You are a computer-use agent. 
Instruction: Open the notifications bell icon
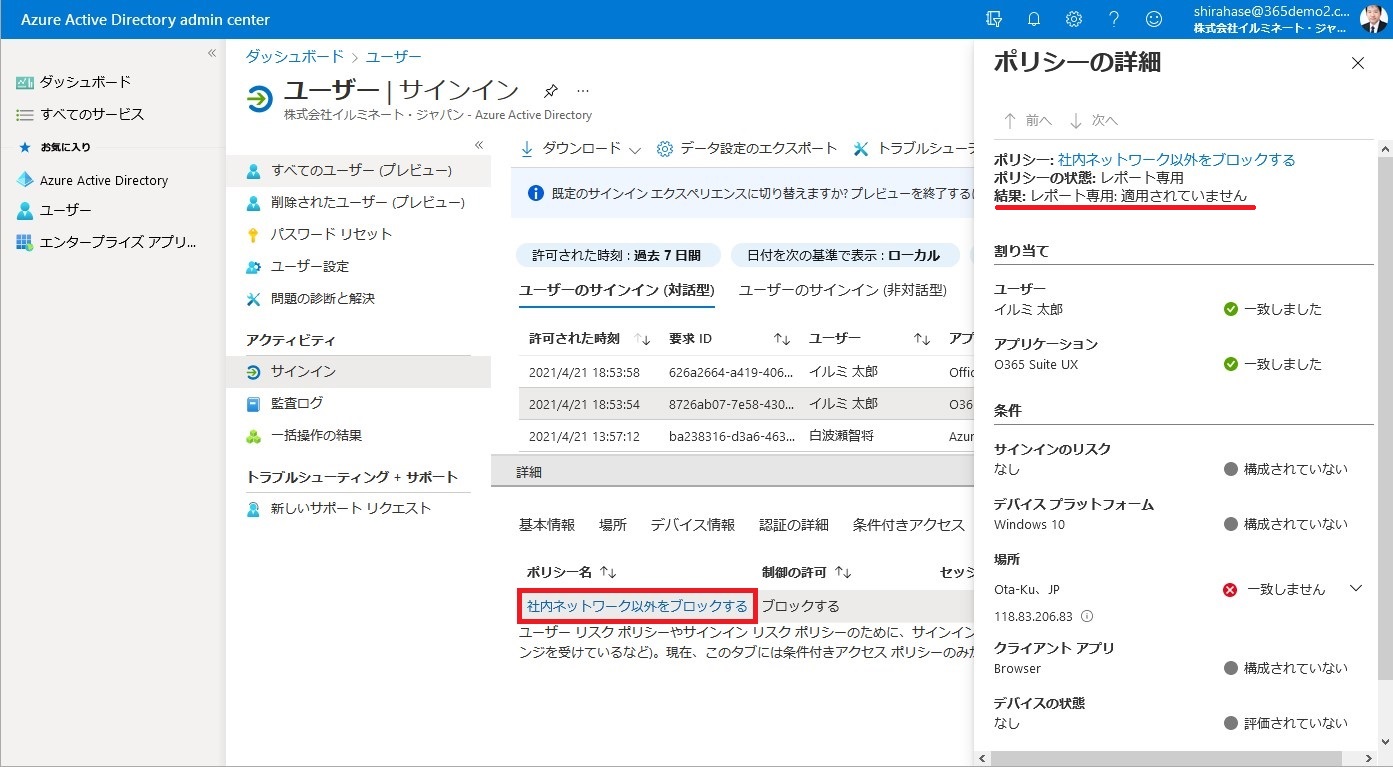(x=1034, y=19)
